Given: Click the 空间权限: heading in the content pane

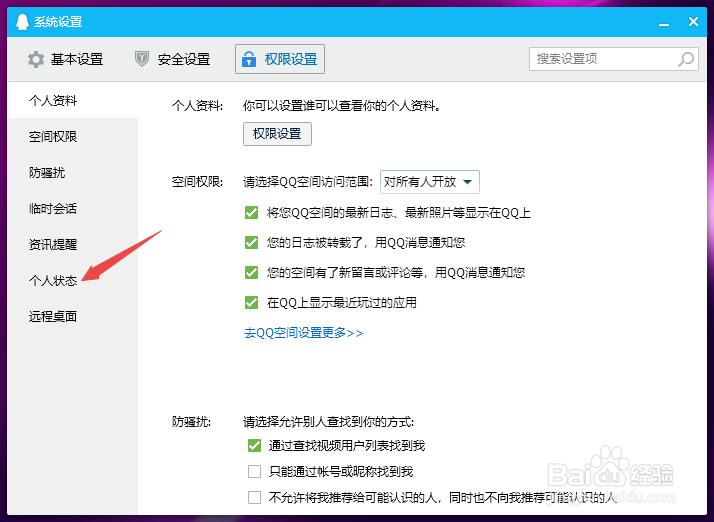Looking at the screenshot, I should [197, 182].
